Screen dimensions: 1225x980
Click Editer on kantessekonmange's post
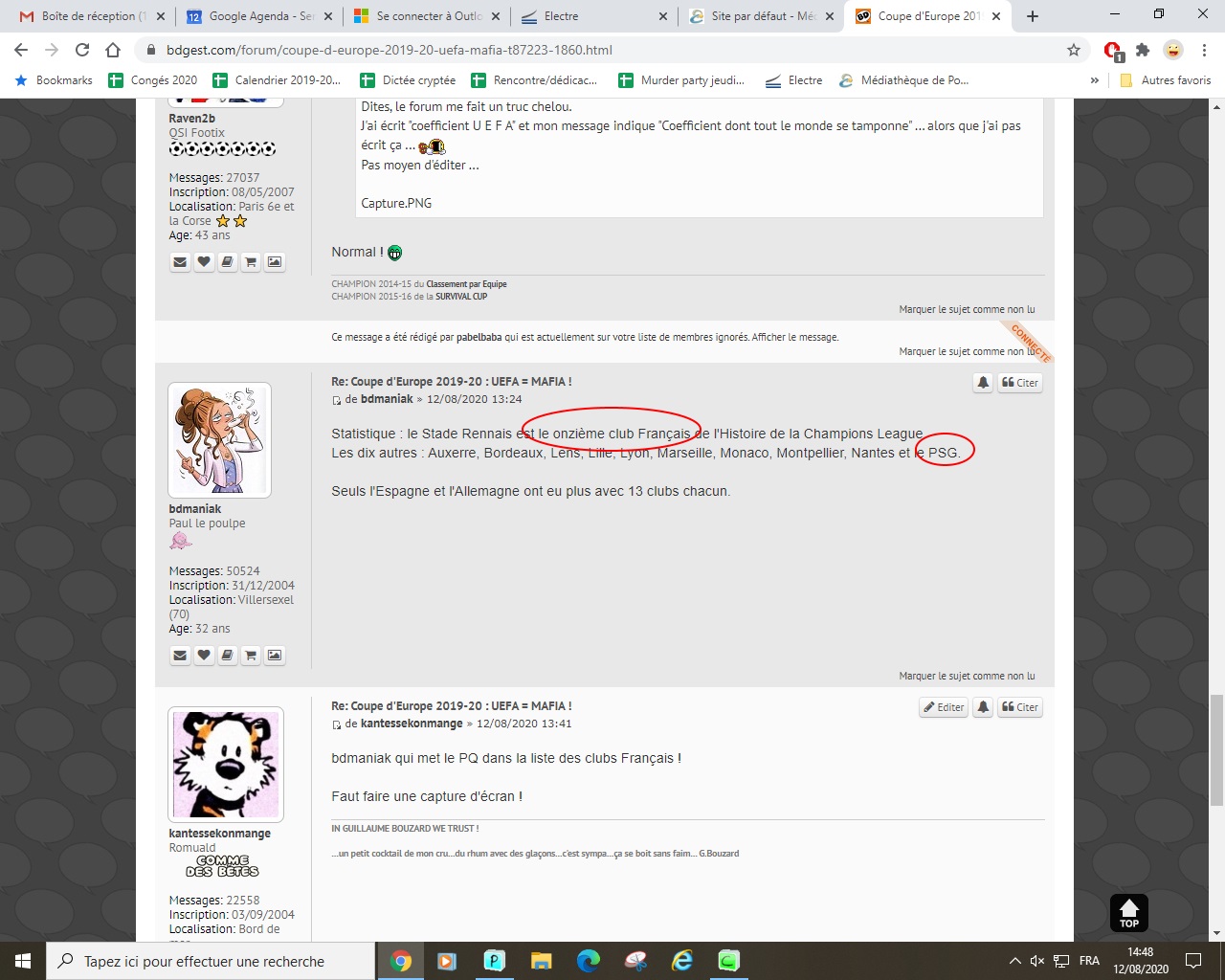[944, 707]
